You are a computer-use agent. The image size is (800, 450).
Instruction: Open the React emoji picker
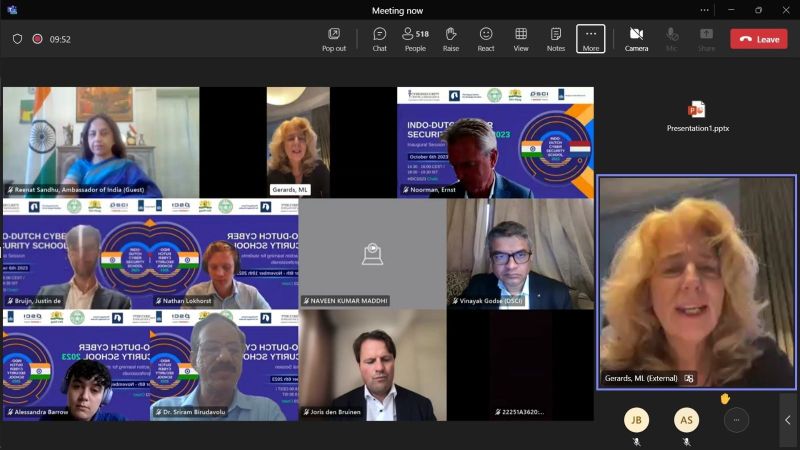[486, 39]
